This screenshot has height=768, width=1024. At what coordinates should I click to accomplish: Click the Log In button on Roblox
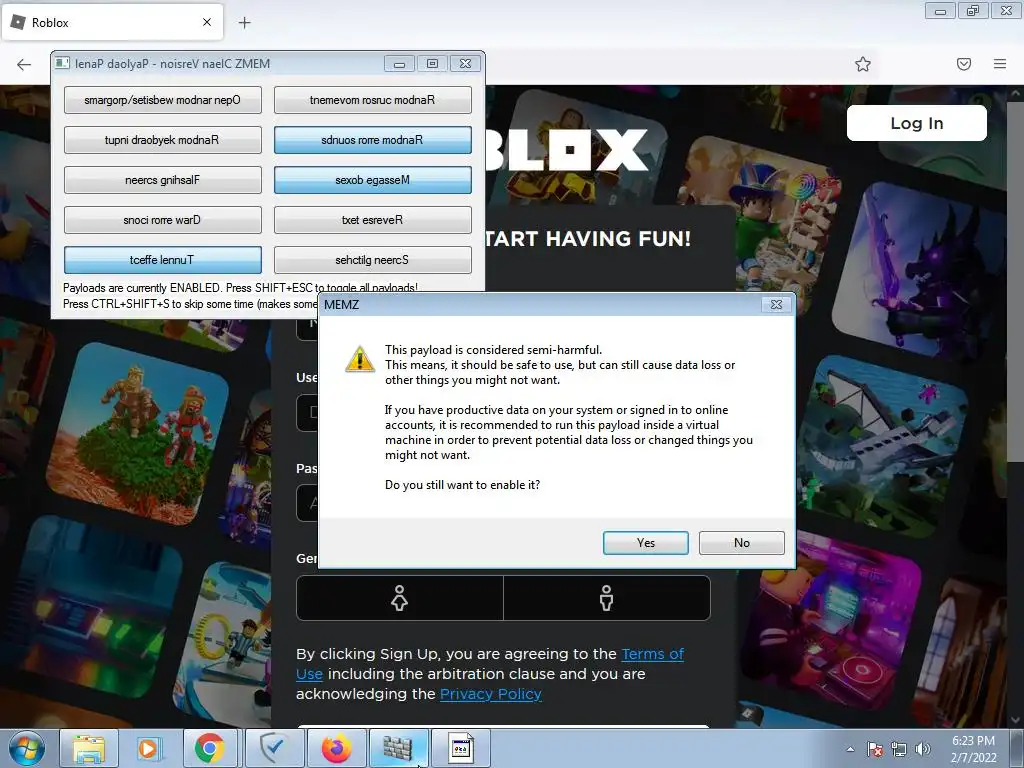[x=916, y=123]
